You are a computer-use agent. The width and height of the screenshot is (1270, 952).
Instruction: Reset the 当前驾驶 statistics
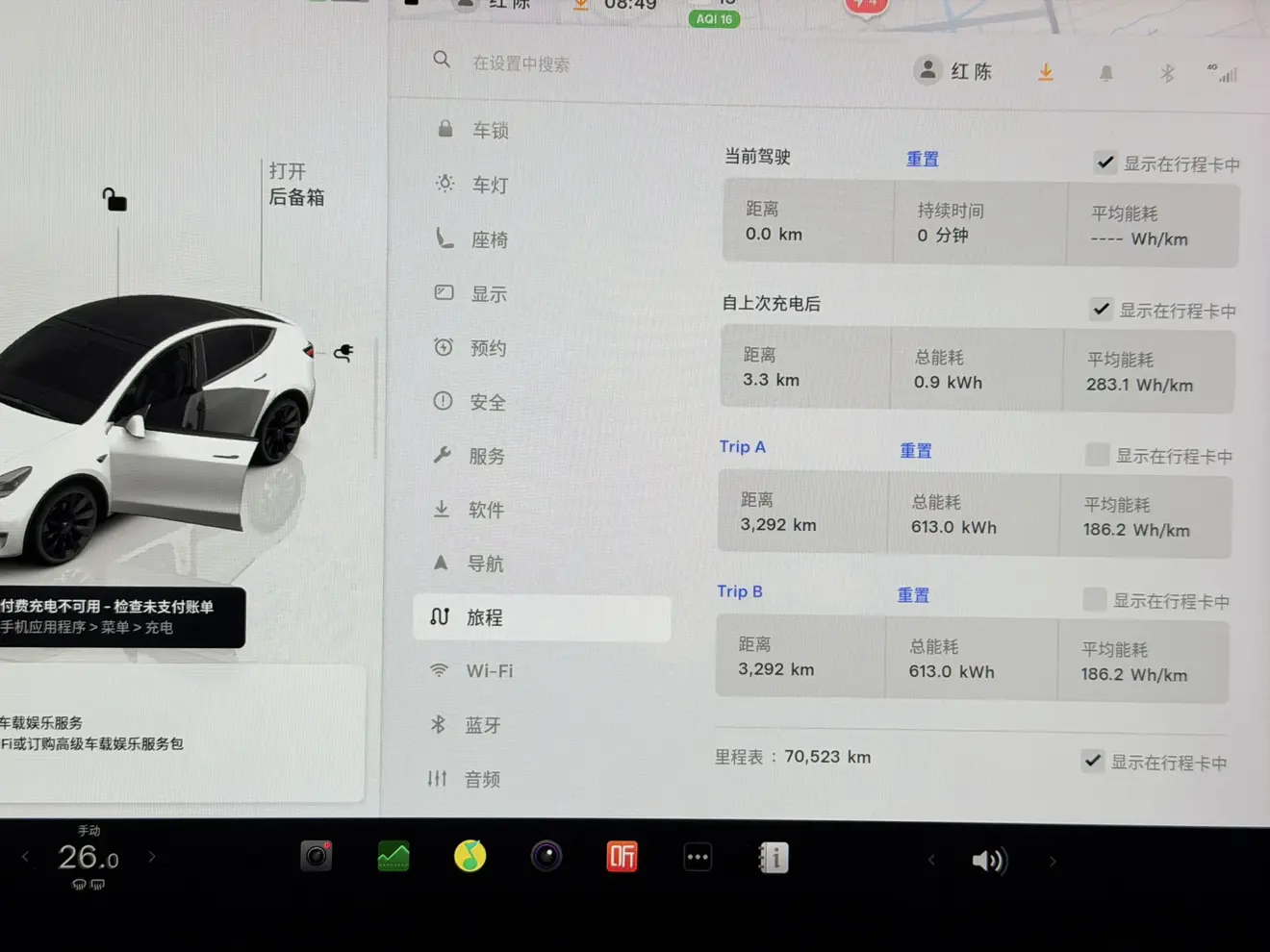coord(922,159)
